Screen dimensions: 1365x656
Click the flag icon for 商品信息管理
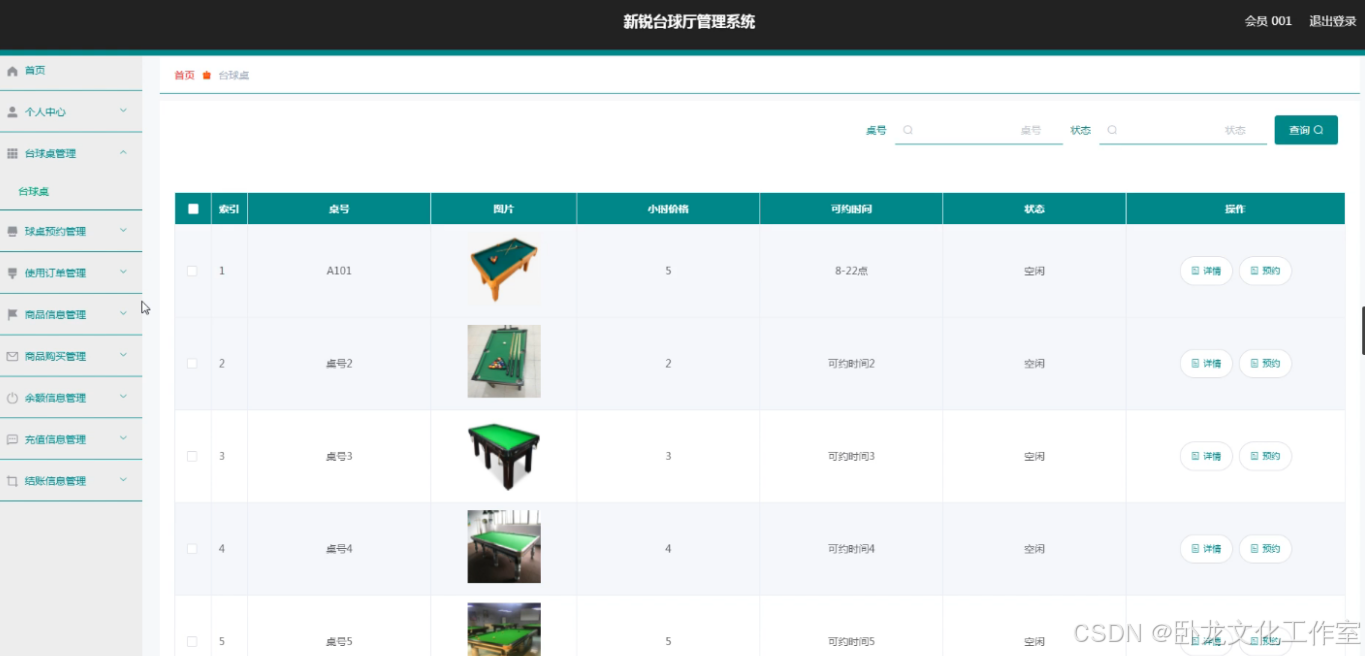12,315
